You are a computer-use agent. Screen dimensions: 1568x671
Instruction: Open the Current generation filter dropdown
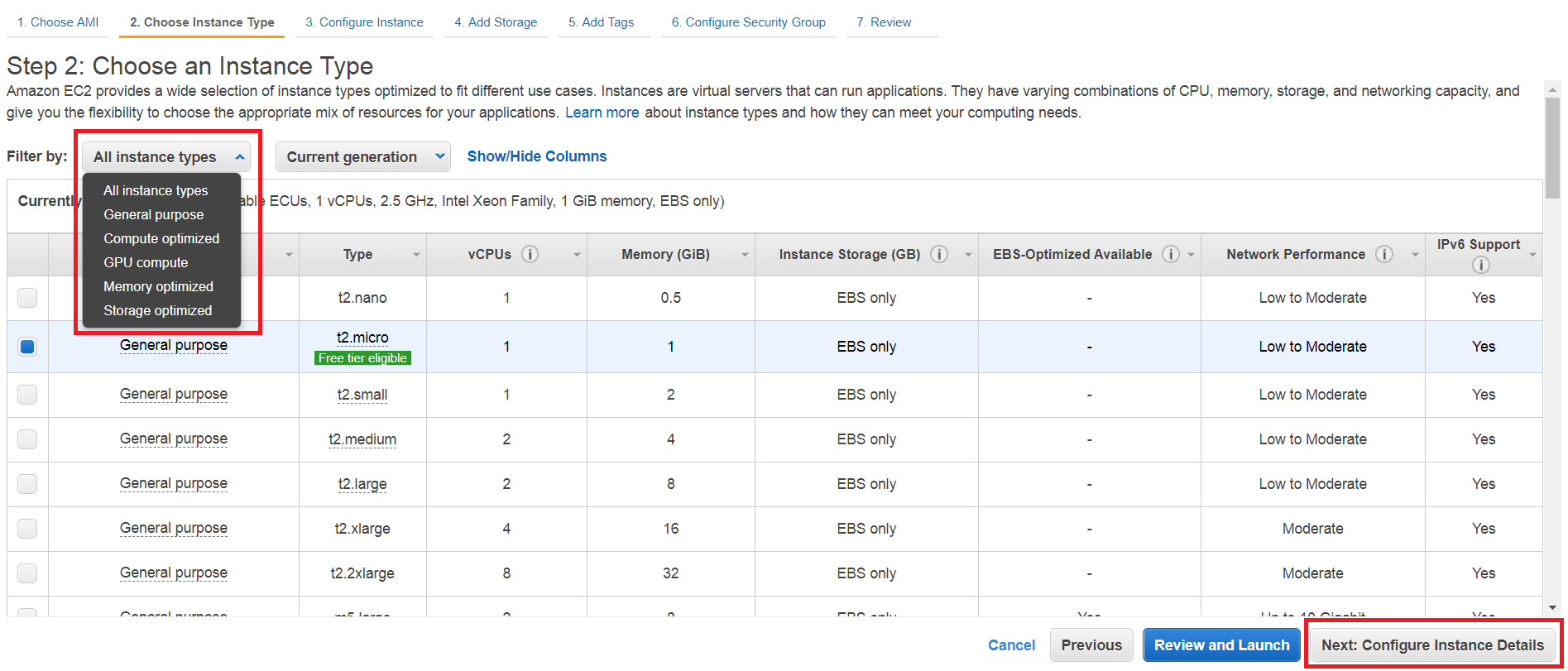[x=362, y=157]
